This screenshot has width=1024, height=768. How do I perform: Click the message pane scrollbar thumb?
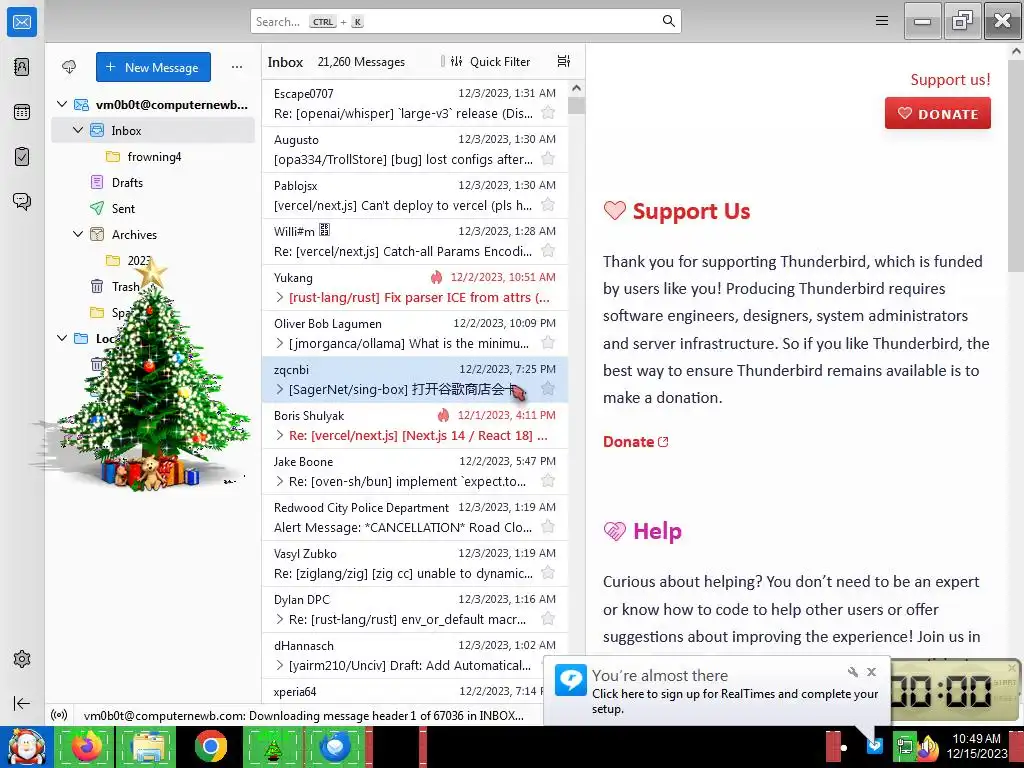click(x=1016, y=165)
